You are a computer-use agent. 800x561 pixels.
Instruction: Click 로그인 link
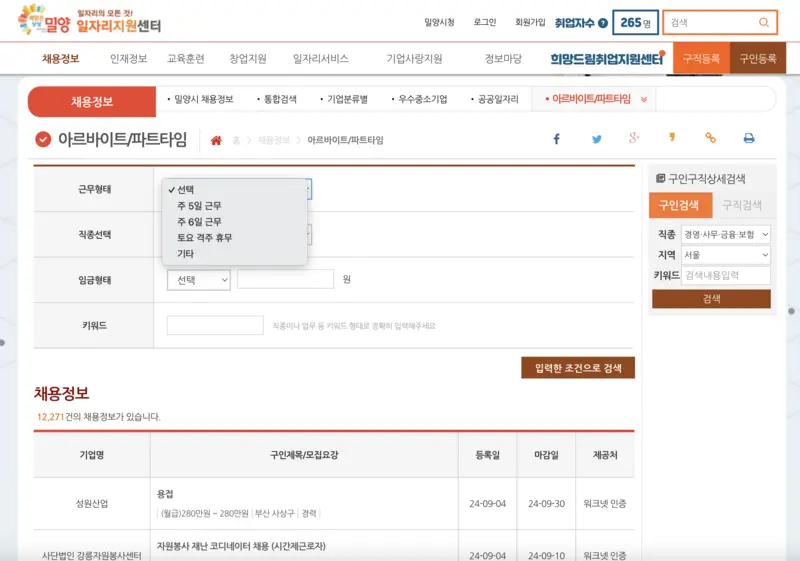coord(485,22)
